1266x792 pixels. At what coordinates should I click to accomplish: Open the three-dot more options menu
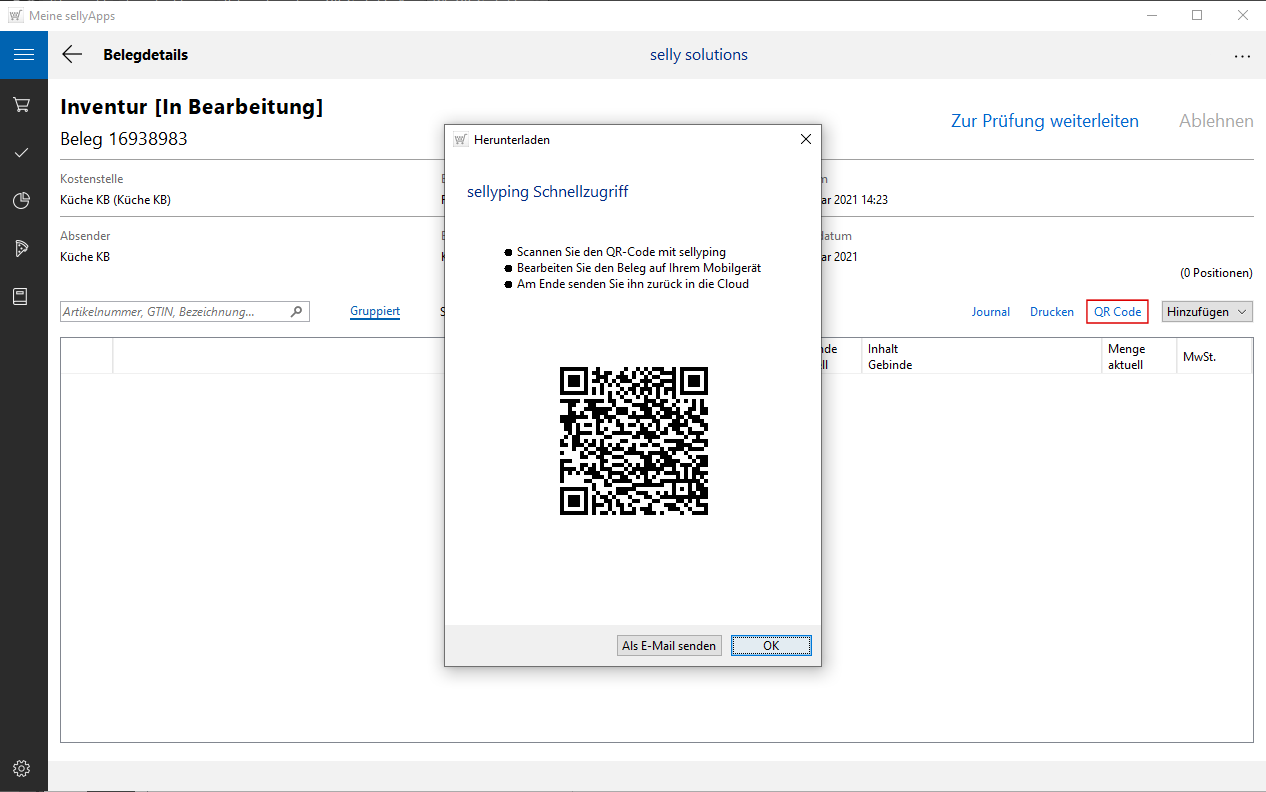tap(1242, 56)
